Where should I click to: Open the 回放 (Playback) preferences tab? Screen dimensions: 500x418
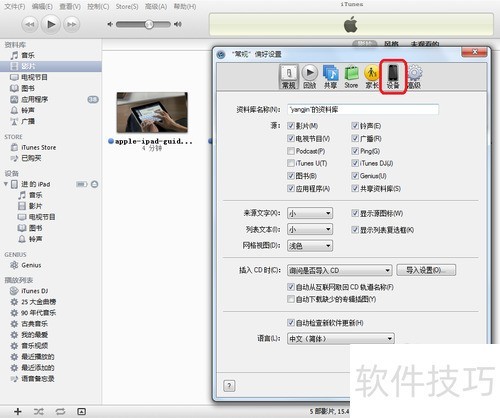[310, 77]
